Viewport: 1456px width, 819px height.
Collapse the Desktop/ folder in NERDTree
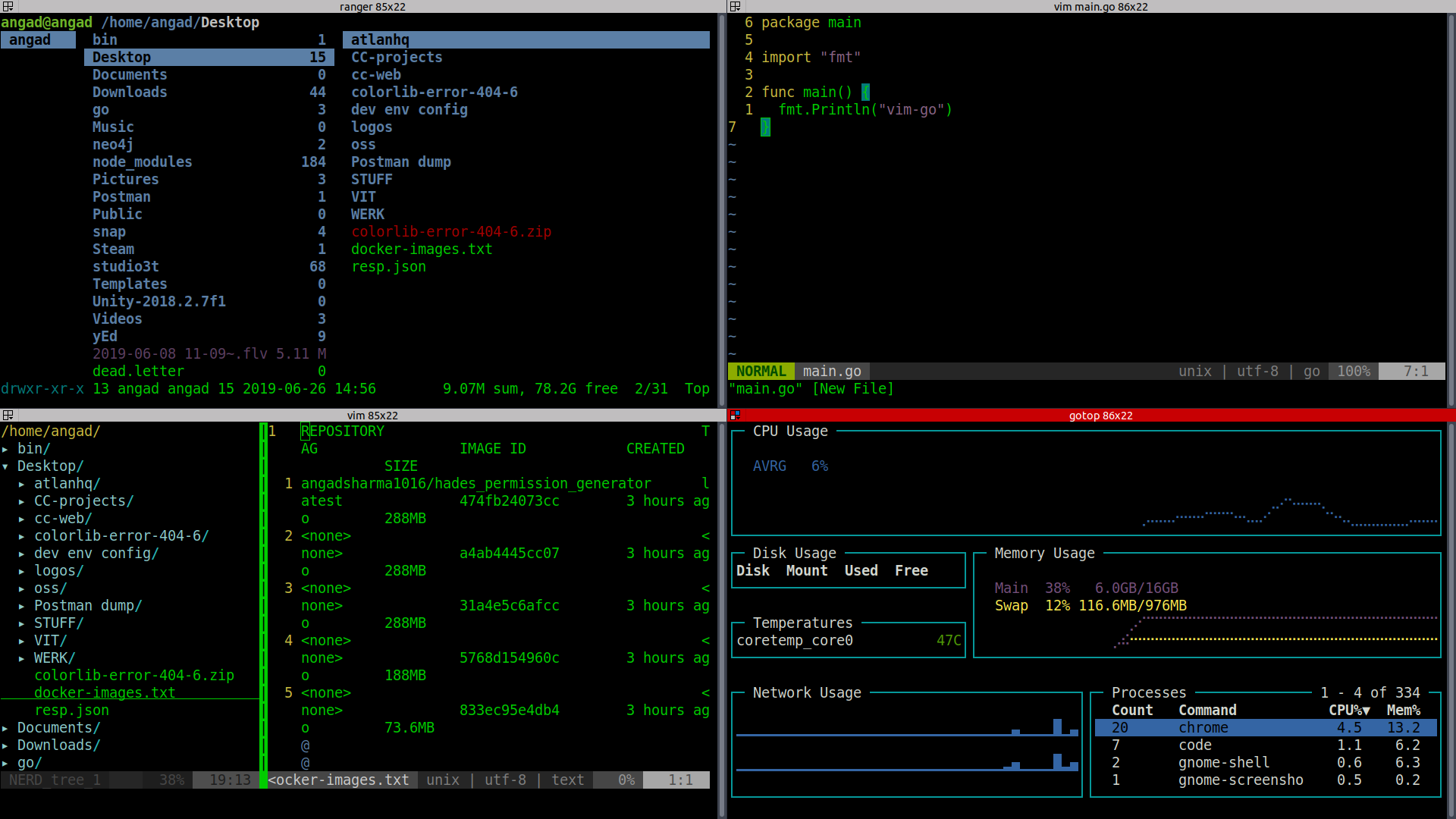coord(50,466)
